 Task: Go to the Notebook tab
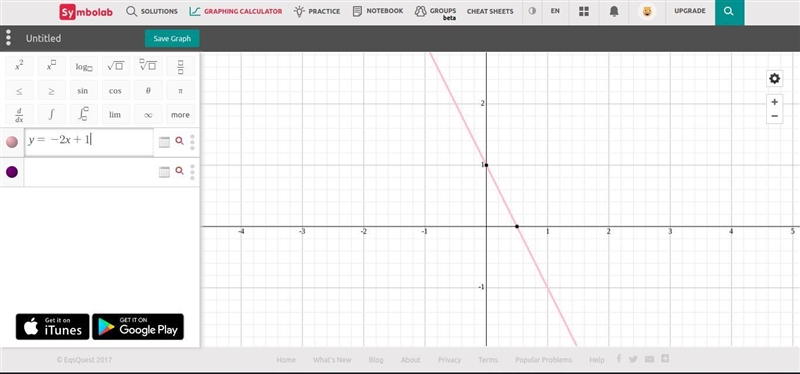click(x=378, y=11)
